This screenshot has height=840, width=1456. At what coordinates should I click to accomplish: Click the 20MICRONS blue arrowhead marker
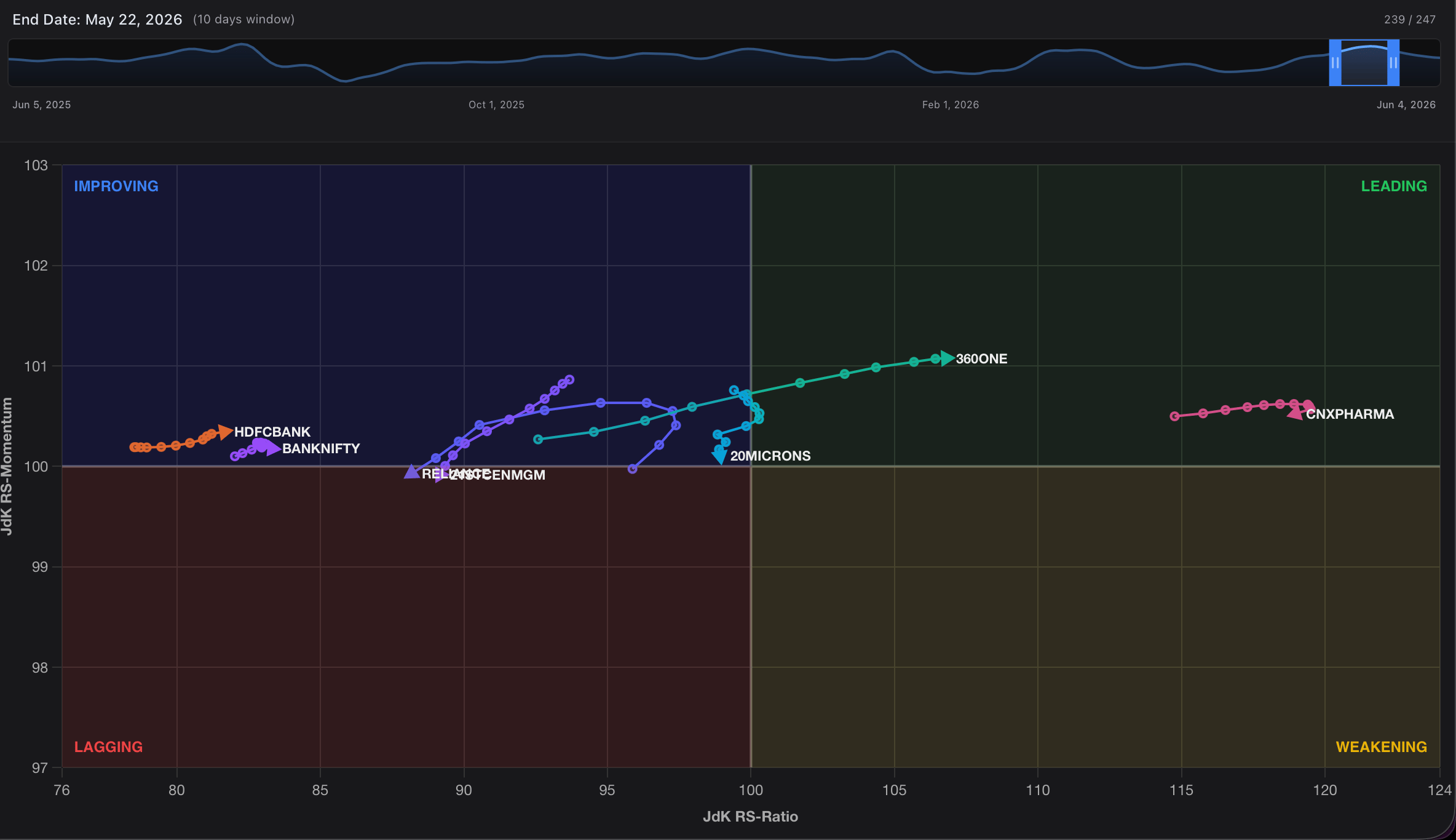(719, 457)
